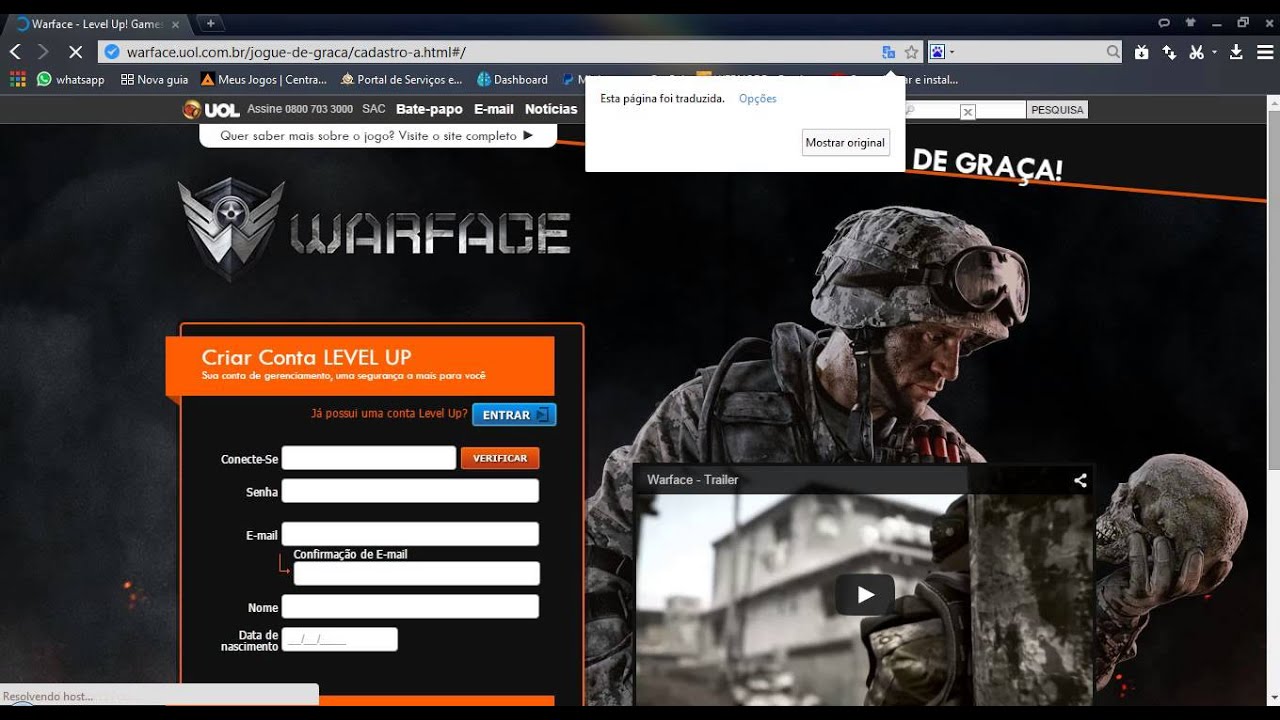This screenshot has height=720, width=1280.
Task: Open the downloads toolbar icon
Action: pyautogui.click(x=1236, y=52)
